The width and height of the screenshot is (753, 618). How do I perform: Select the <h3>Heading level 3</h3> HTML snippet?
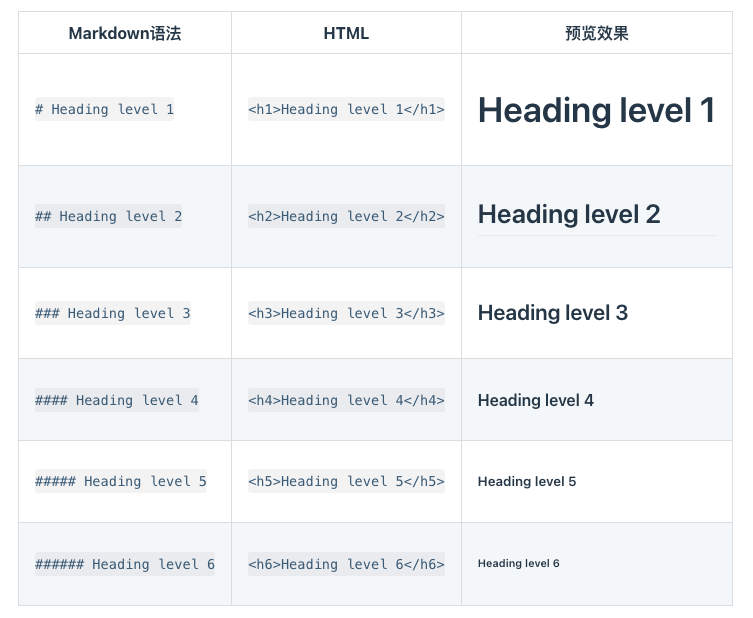[x=346, y=313]
